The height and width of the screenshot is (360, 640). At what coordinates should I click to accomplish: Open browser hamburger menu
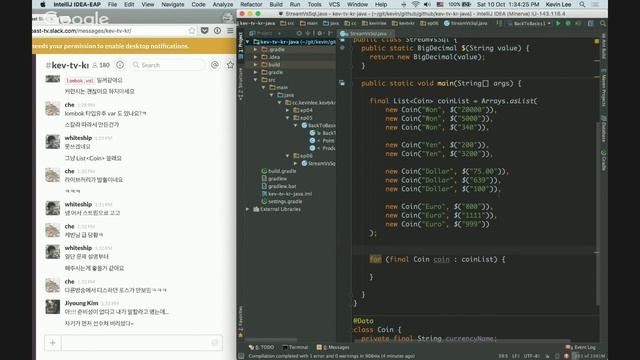pos(230,31)
